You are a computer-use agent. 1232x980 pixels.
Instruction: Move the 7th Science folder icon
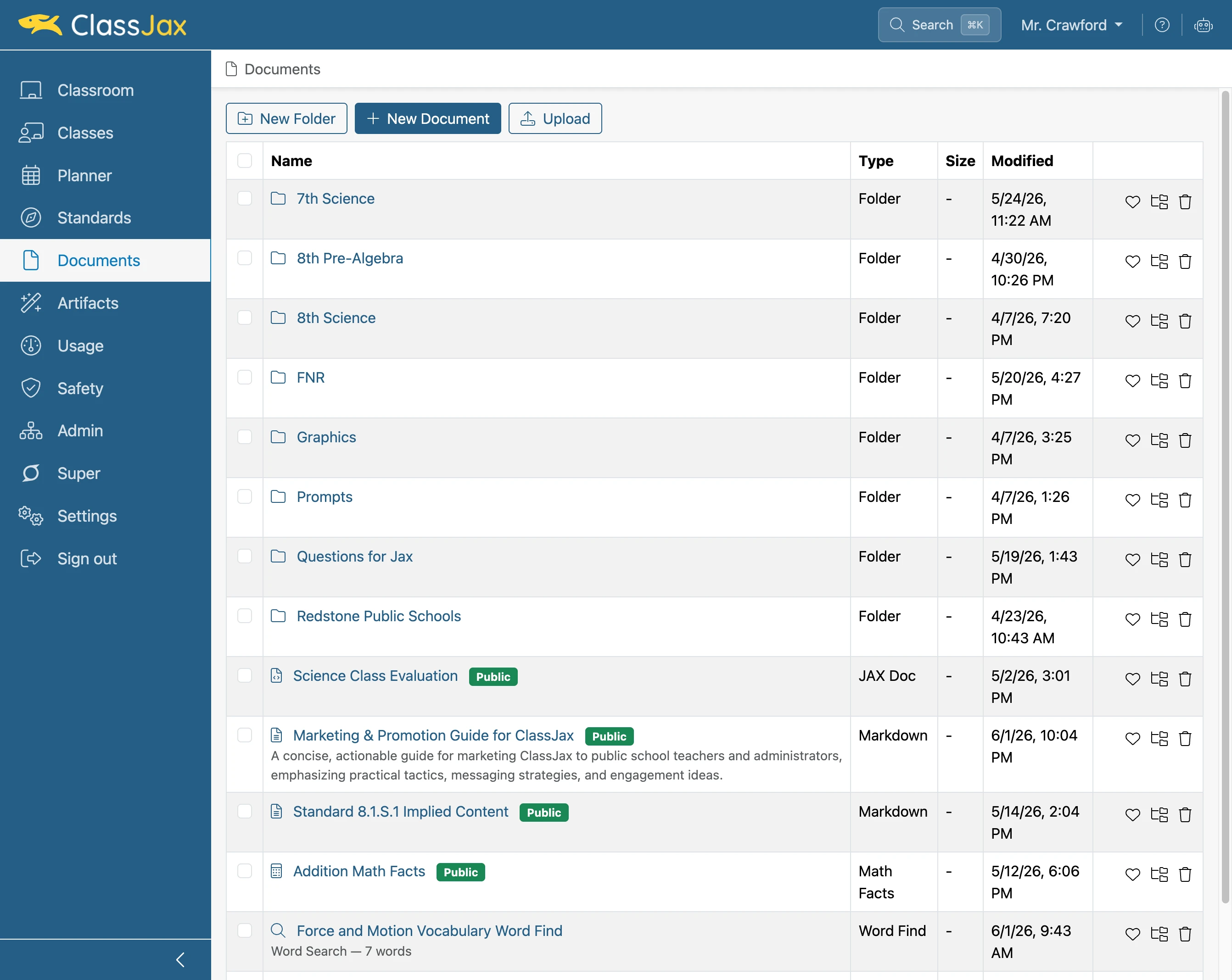click(x=1159, y=201)
